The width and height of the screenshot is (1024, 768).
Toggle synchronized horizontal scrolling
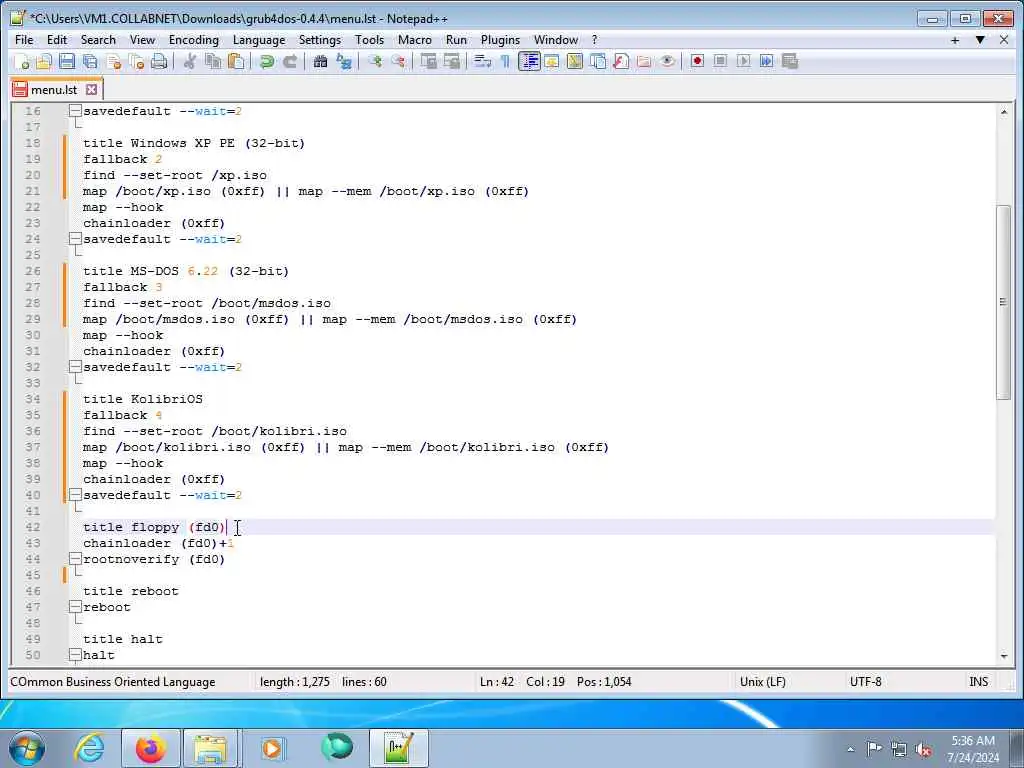click(451, 61)
